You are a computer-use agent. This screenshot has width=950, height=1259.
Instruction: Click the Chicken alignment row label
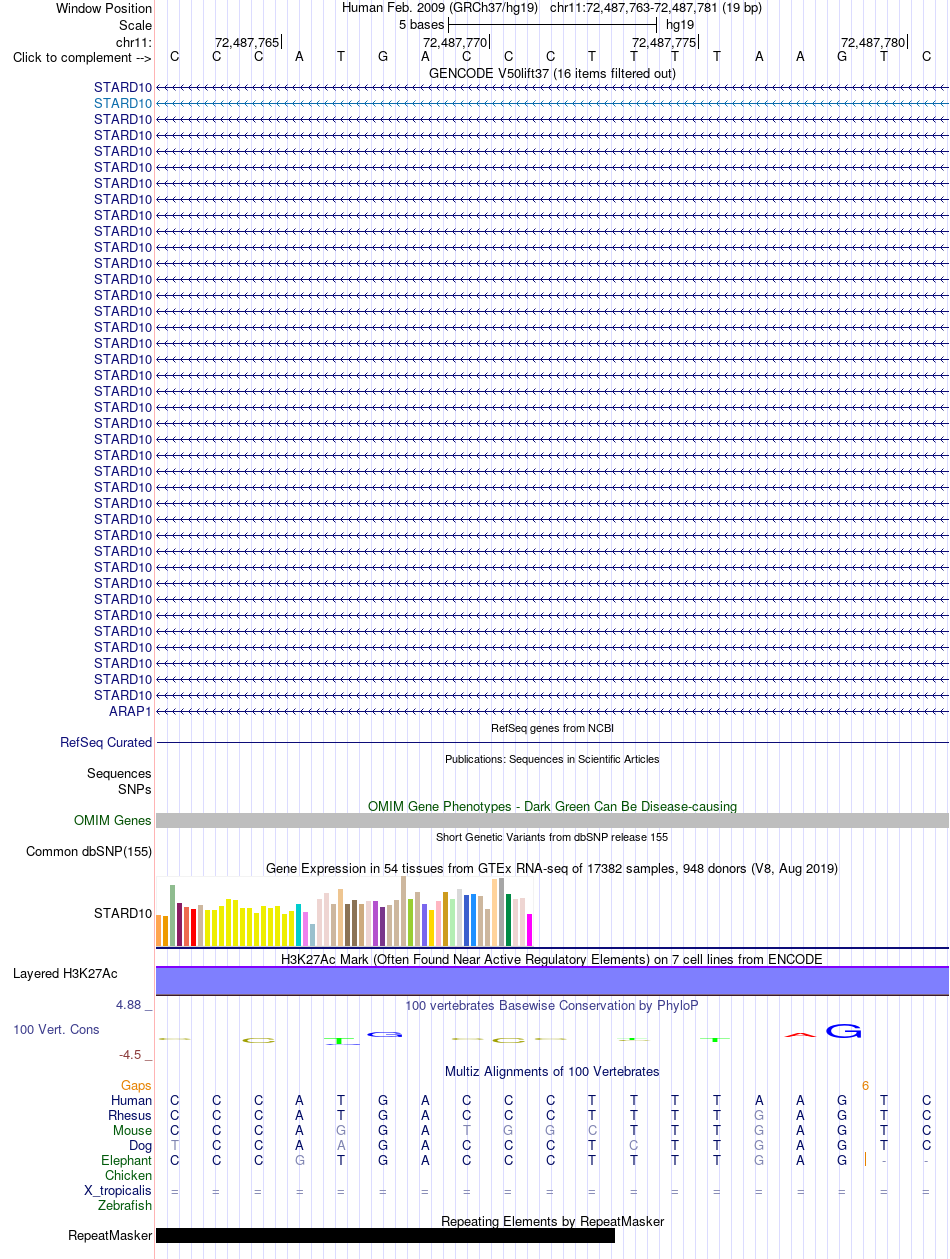(x=129, y=1176)
